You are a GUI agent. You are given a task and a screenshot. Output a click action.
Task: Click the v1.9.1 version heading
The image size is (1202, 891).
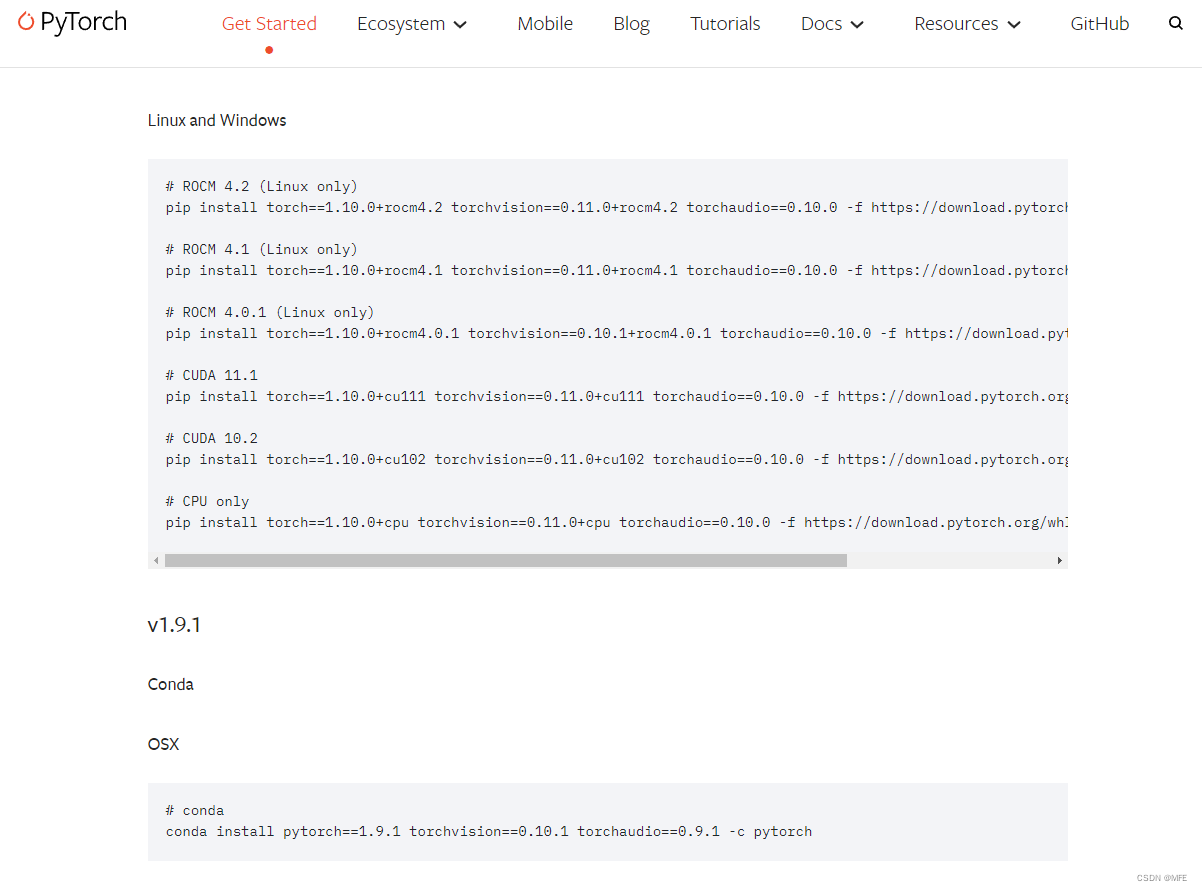pos(174,625)
